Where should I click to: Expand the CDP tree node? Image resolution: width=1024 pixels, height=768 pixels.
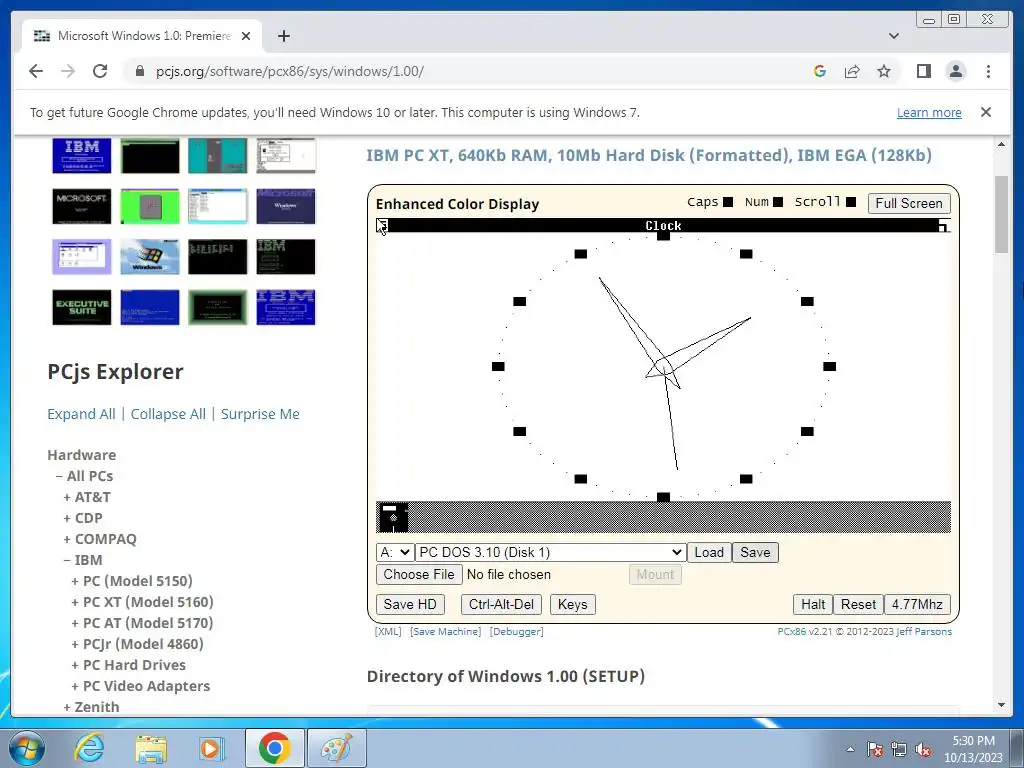(x=83, y=518)
